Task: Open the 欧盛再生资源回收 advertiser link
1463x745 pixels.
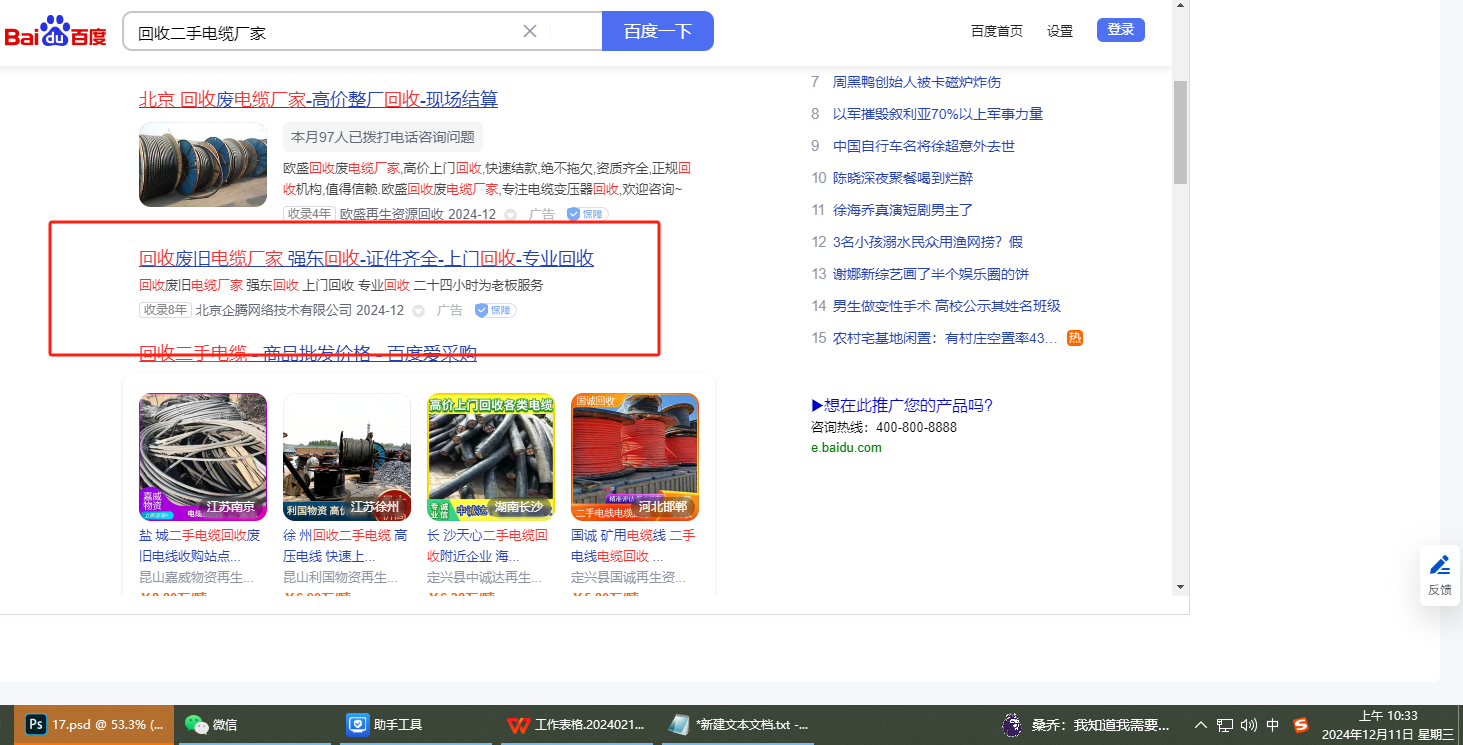Action: pos(391,214)
